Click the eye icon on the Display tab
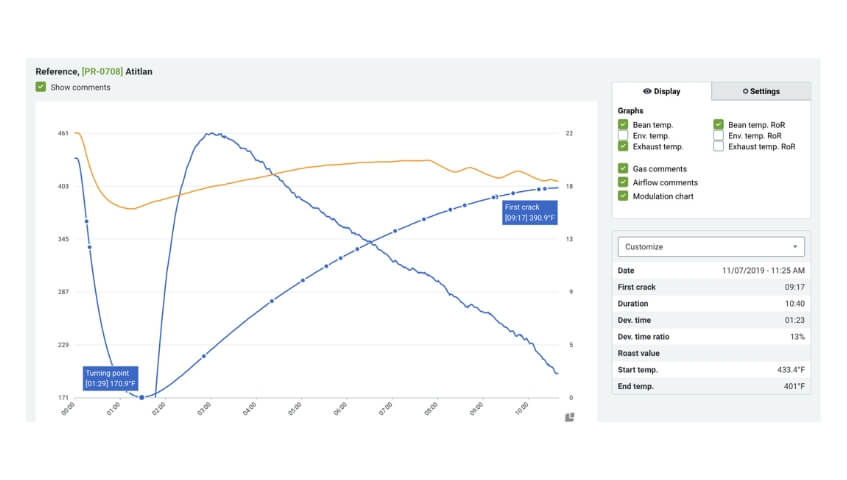 (x=647, y=91)
